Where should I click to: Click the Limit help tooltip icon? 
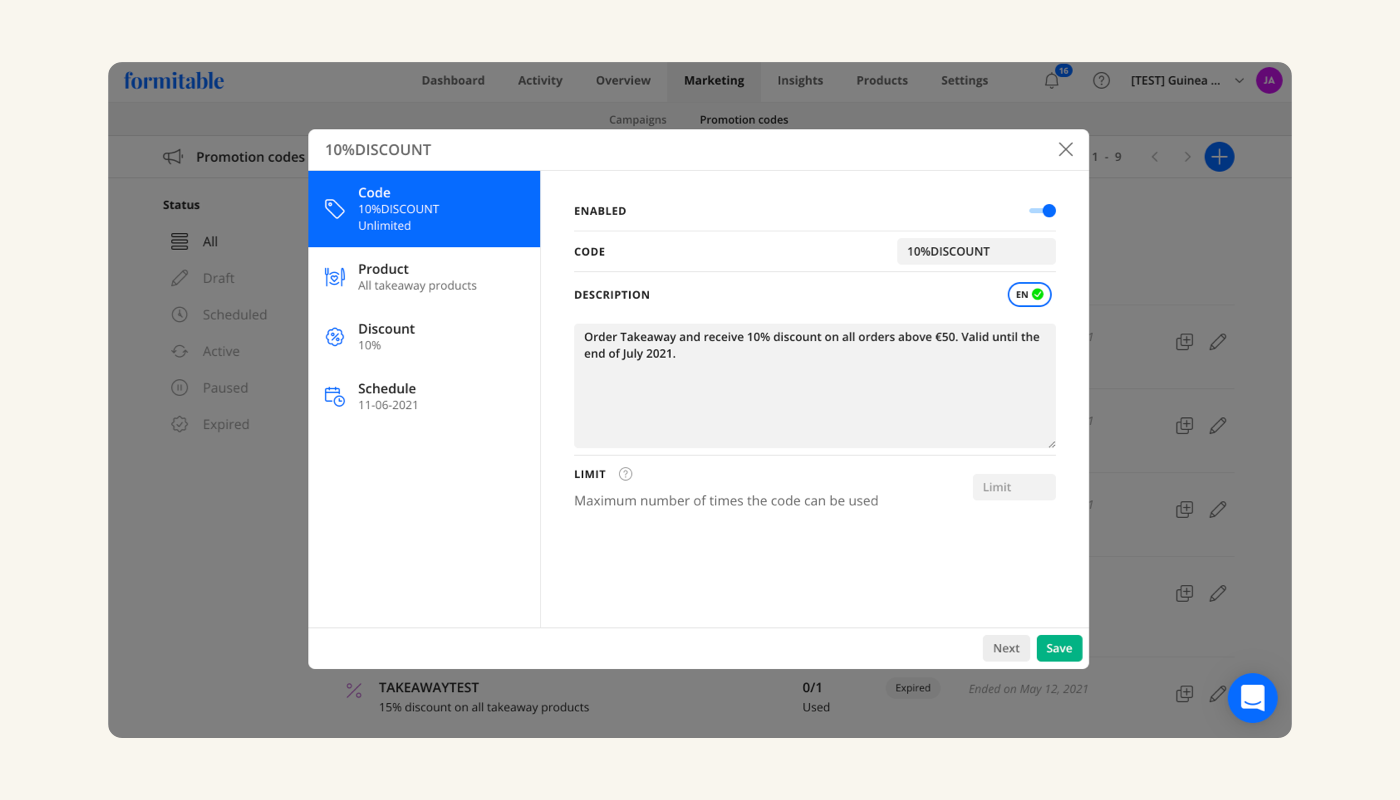tap(626, 474)
